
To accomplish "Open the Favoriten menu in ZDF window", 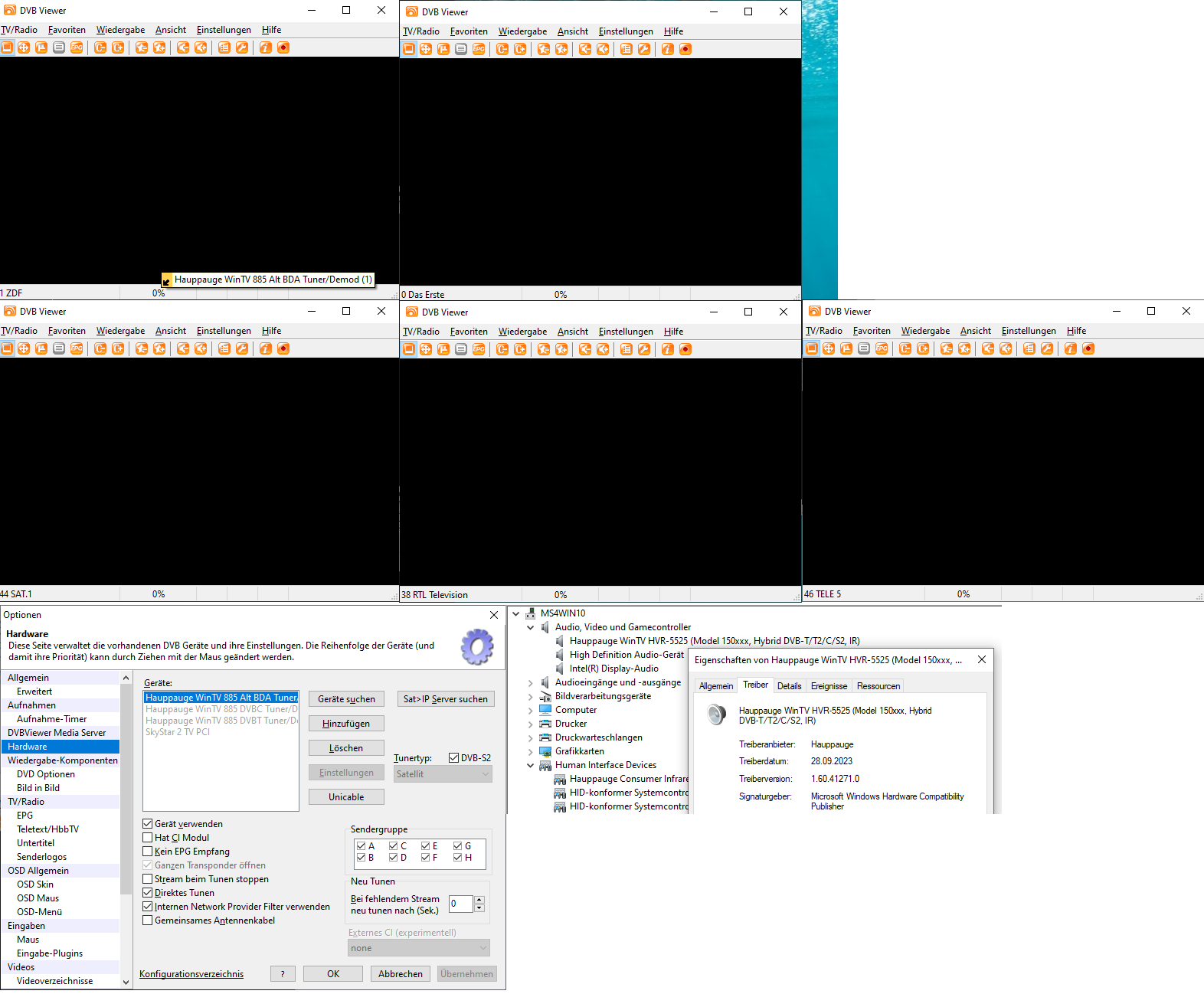I will 67,30.
